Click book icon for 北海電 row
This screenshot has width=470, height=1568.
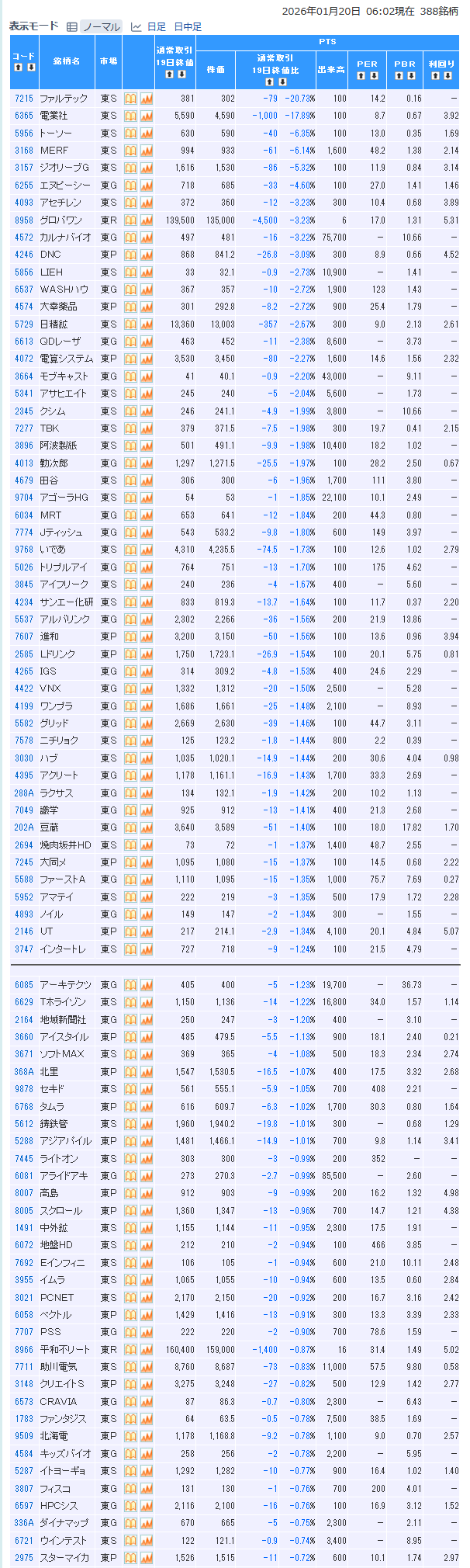[x=131, y=1436]
